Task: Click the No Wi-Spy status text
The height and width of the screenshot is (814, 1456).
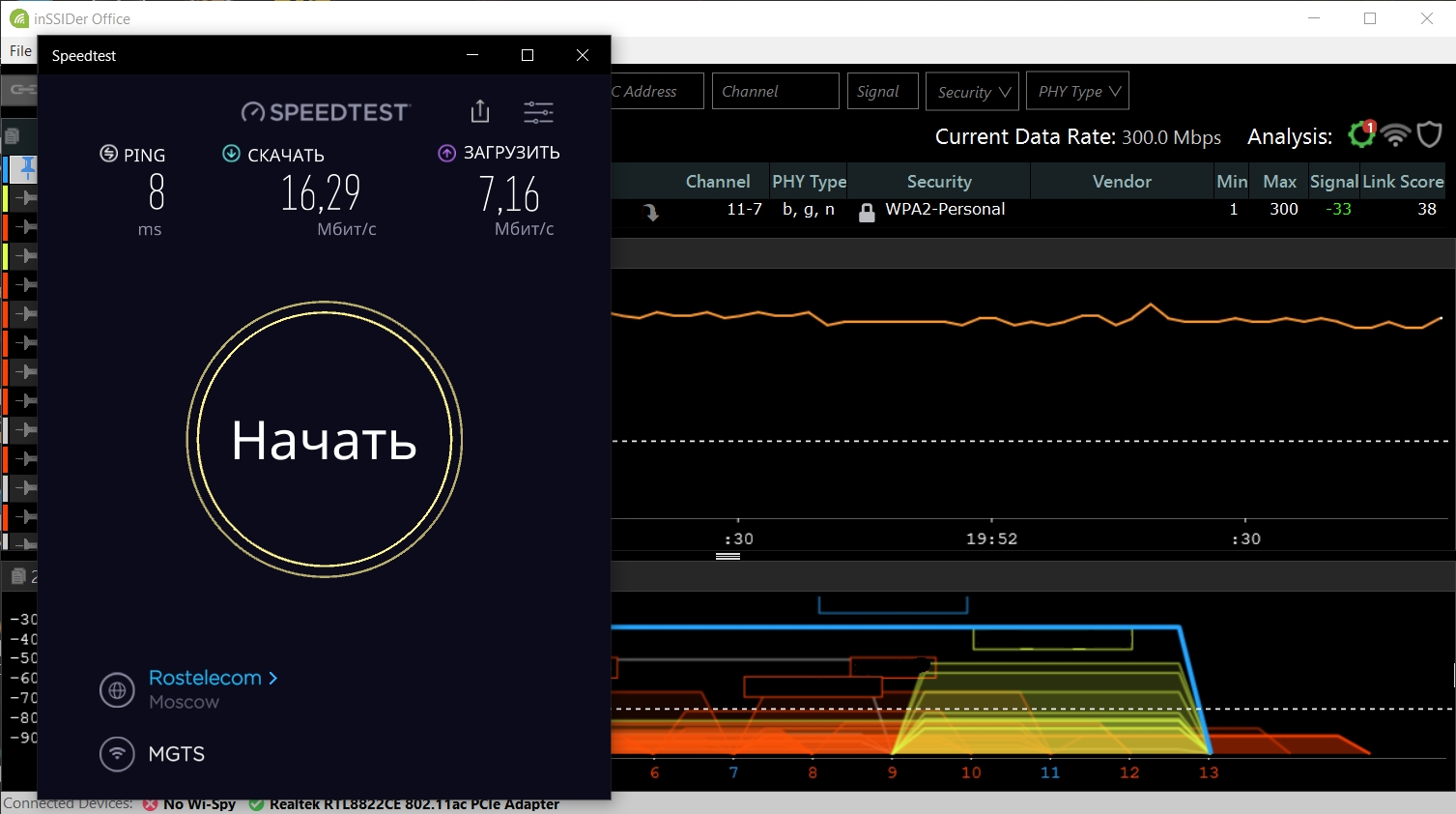Action: (x=199, y=804)
